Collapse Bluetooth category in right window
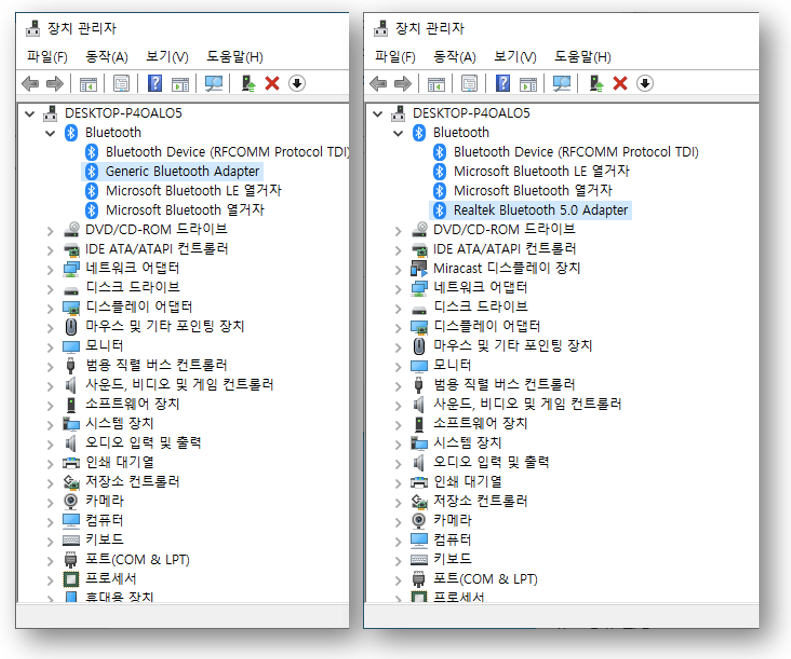The width and height of the screenshot is (791, 659). click(399, 133)
